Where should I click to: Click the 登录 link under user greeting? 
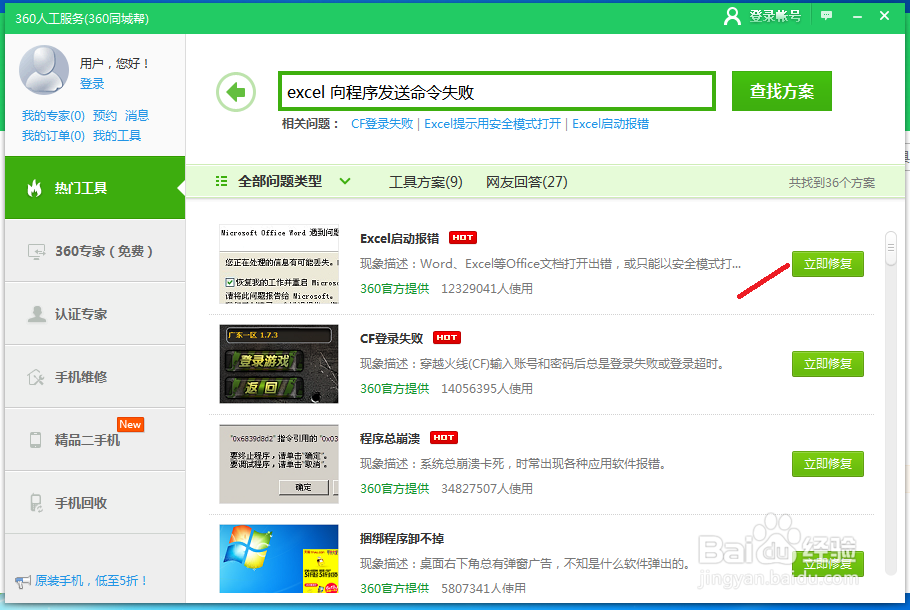(92, 84)
